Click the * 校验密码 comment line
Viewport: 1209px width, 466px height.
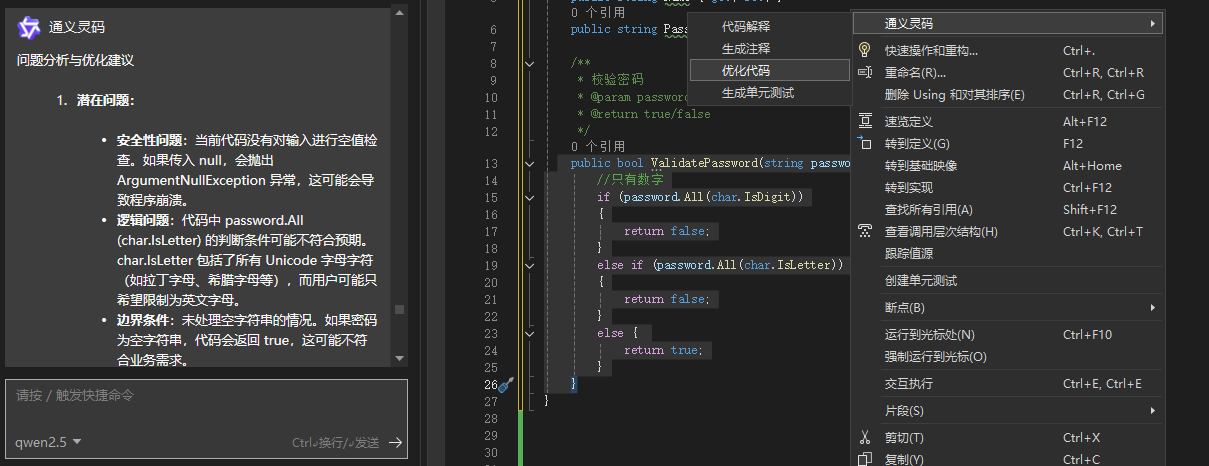point(610,79)
